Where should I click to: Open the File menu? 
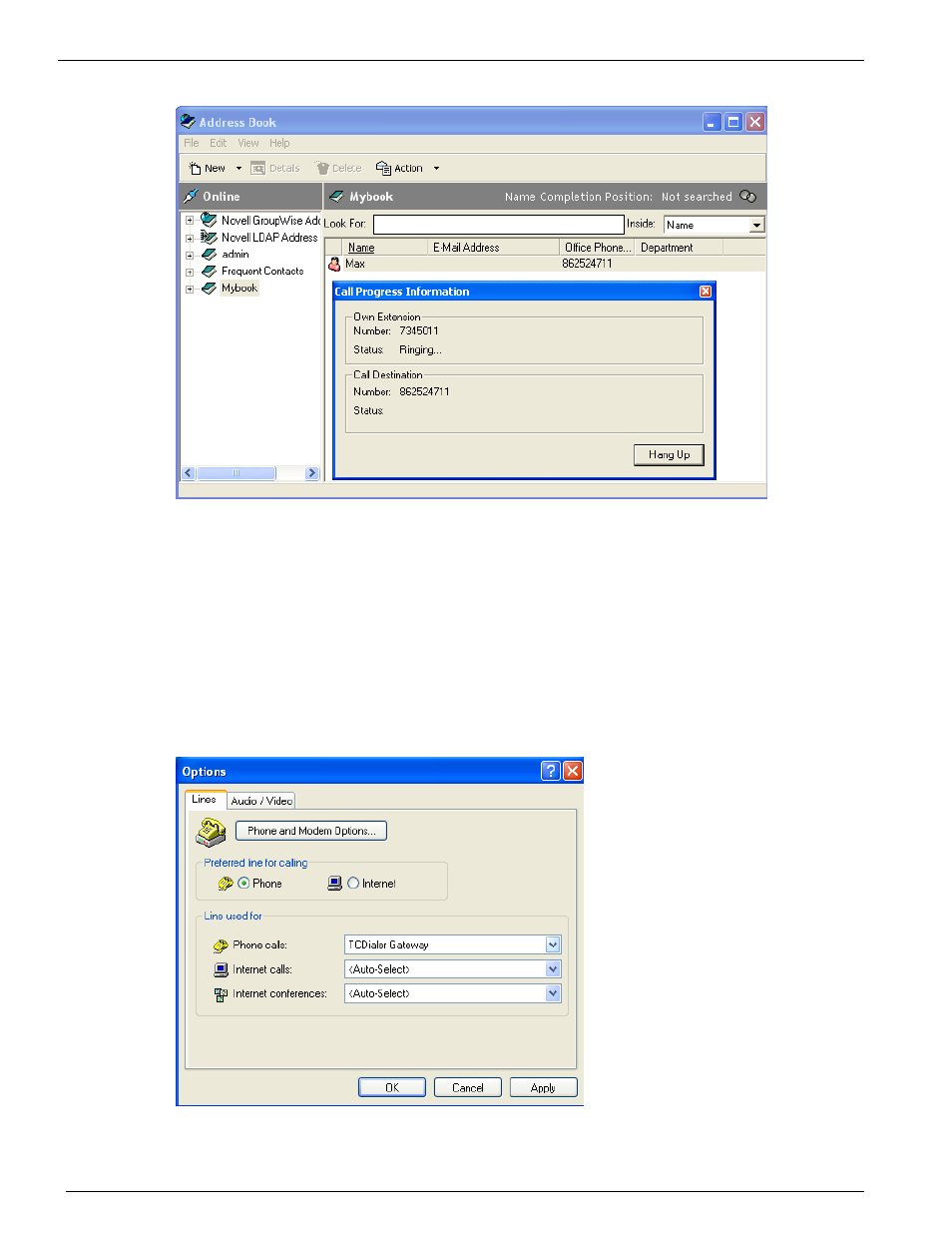[192, 143]
